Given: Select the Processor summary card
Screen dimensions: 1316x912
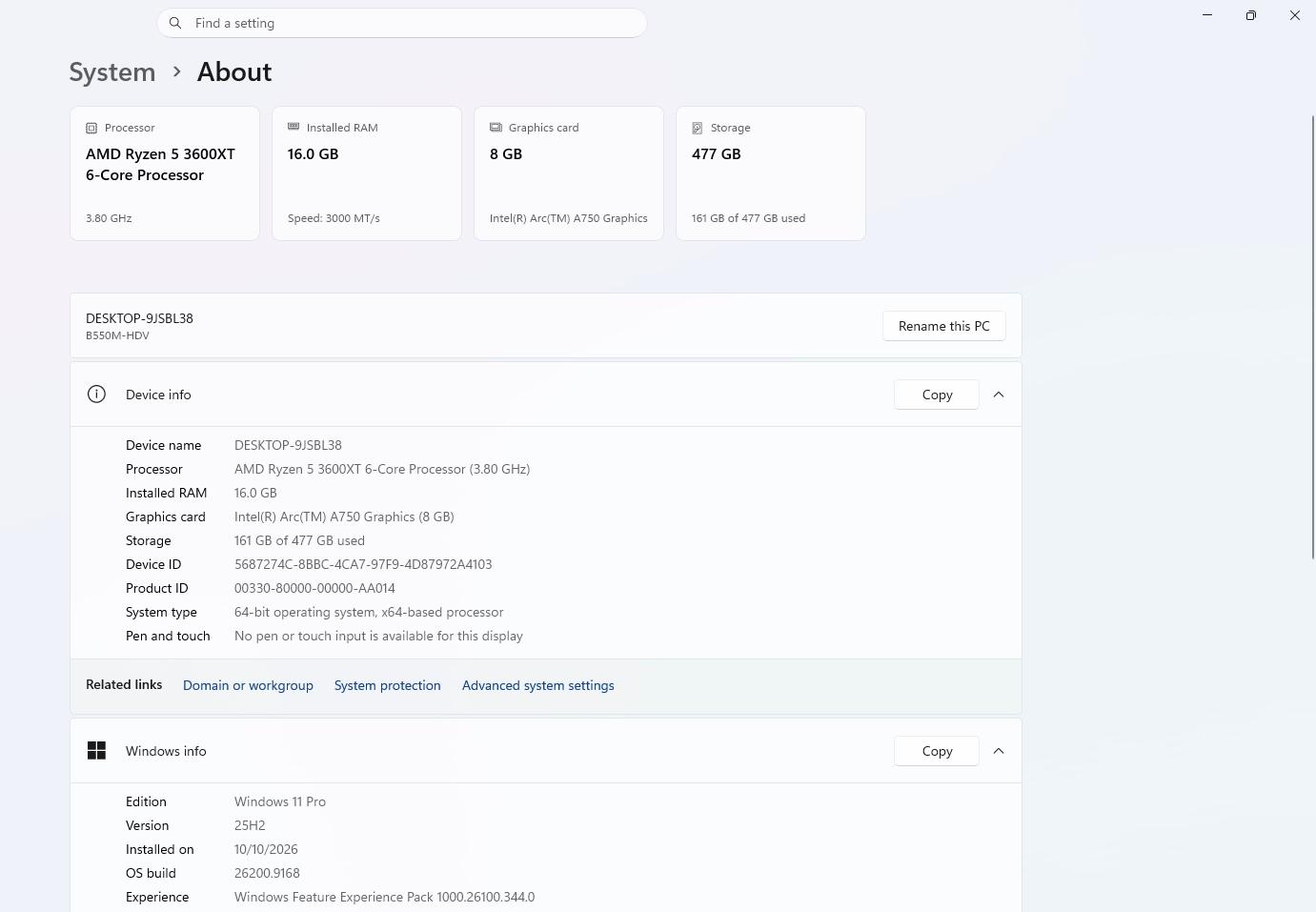Looking at the screenshot, I should pyautogui.click(x=165, y=173).
